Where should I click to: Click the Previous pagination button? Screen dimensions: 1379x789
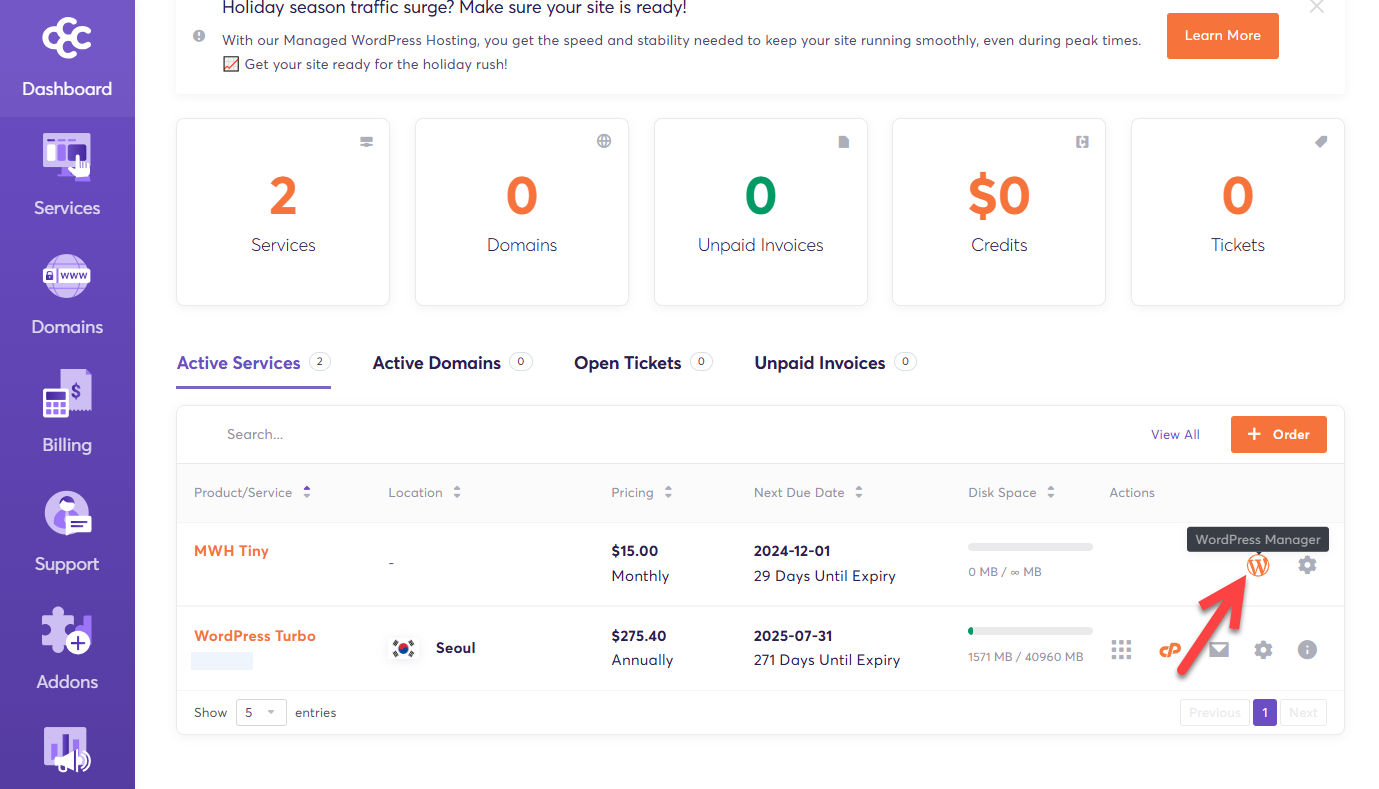pos(1215,713)
